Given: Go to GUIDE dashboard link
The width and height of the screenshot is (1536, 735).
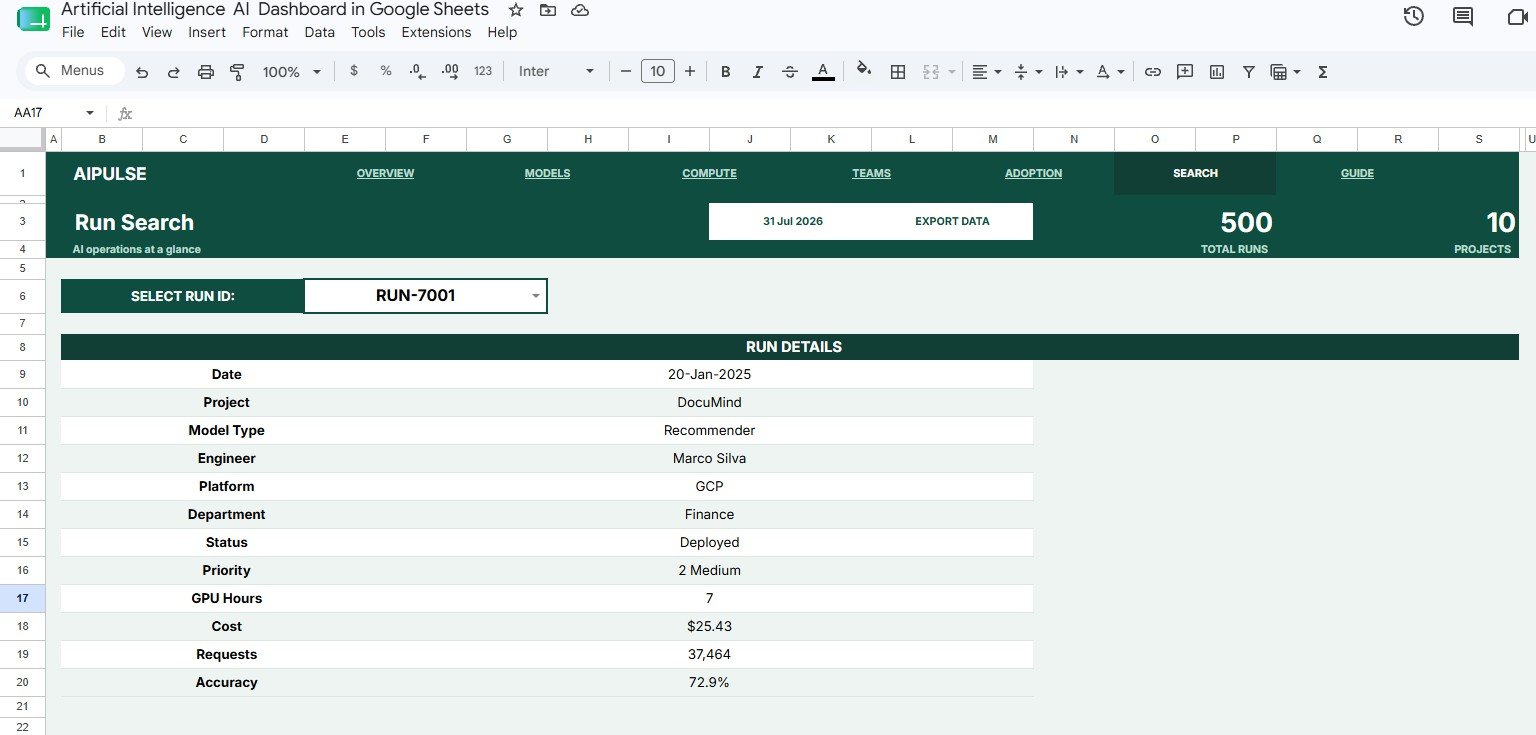Looking at the screenshot, I should tap(1357, 173).
